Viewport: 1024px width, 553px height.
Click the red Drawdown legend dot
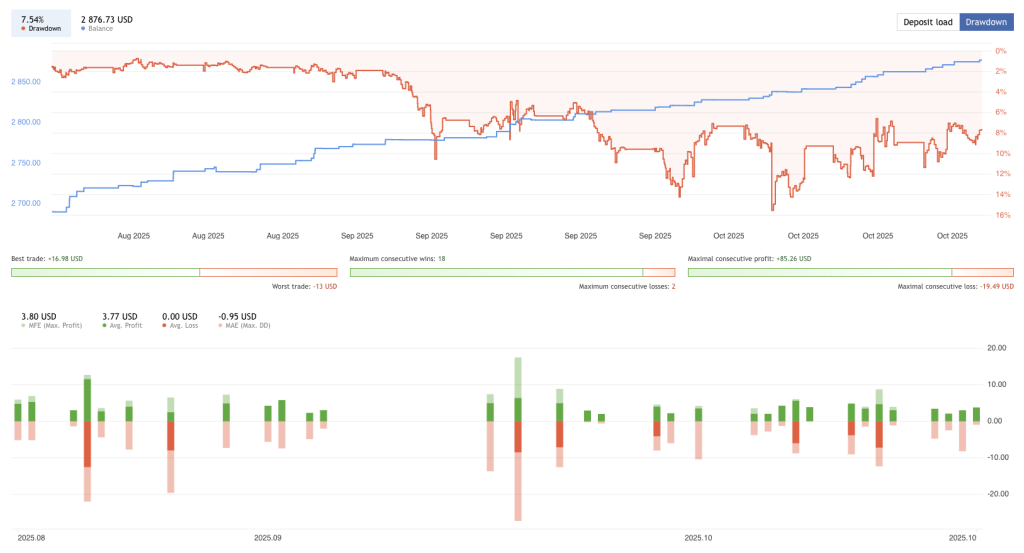pos(23,29)
